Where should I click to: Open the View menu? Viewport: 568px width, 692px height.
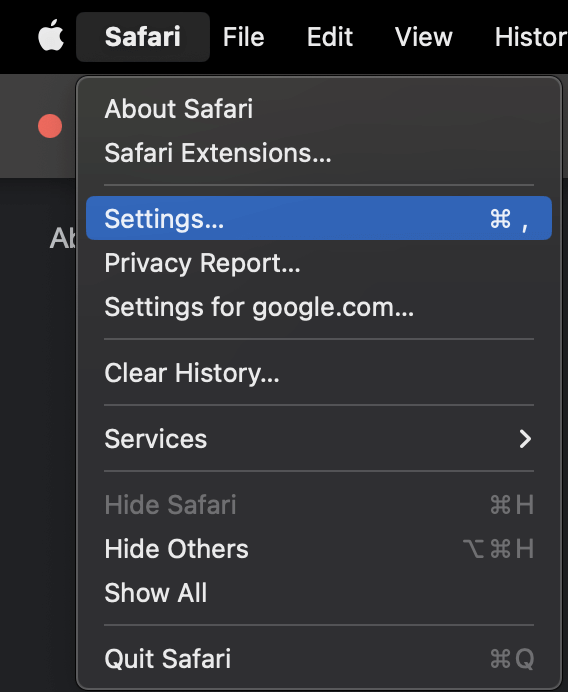424,37
